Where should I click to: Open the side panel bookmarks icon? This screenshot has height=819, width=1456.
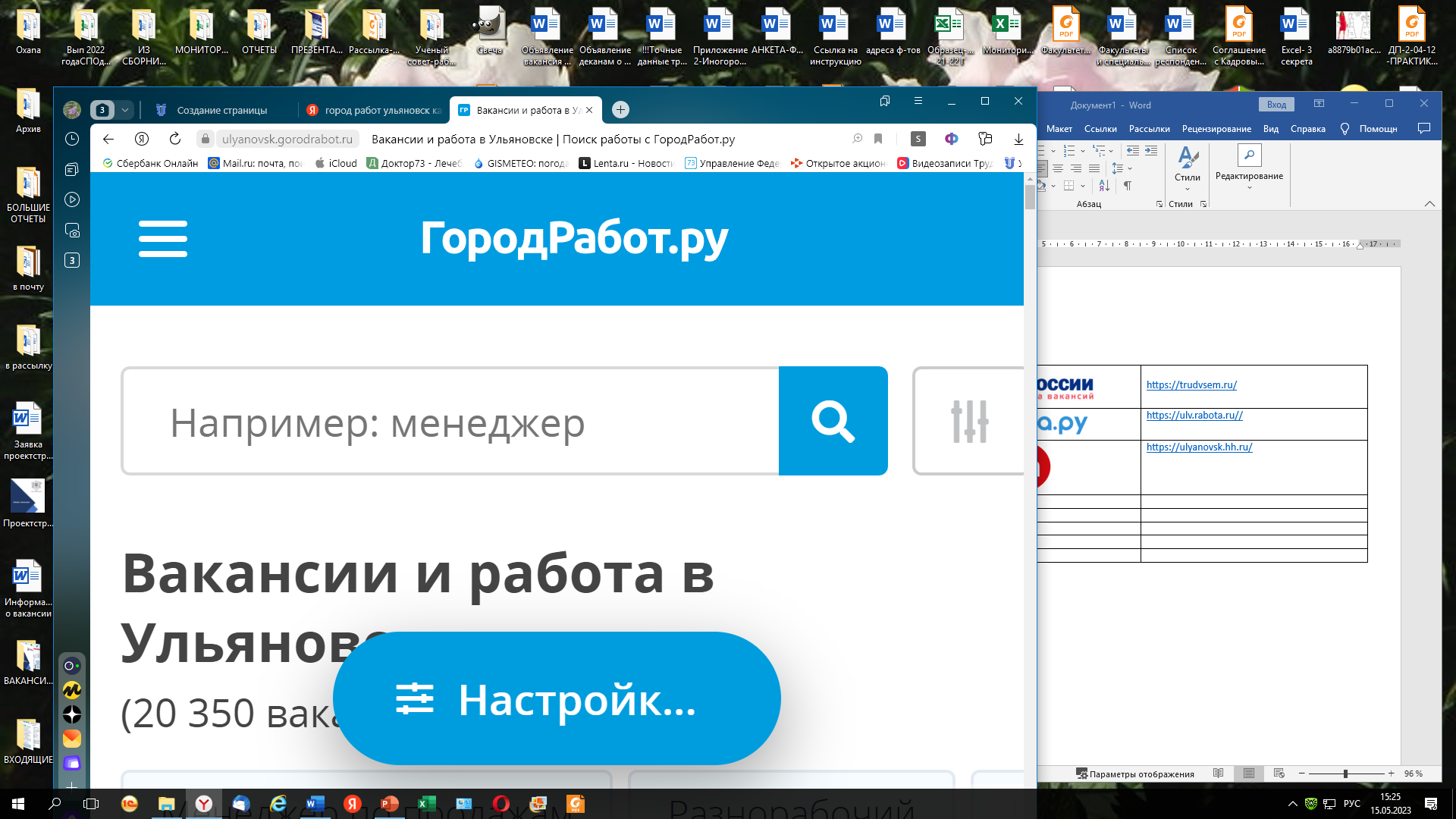click(x=885, y=101)
